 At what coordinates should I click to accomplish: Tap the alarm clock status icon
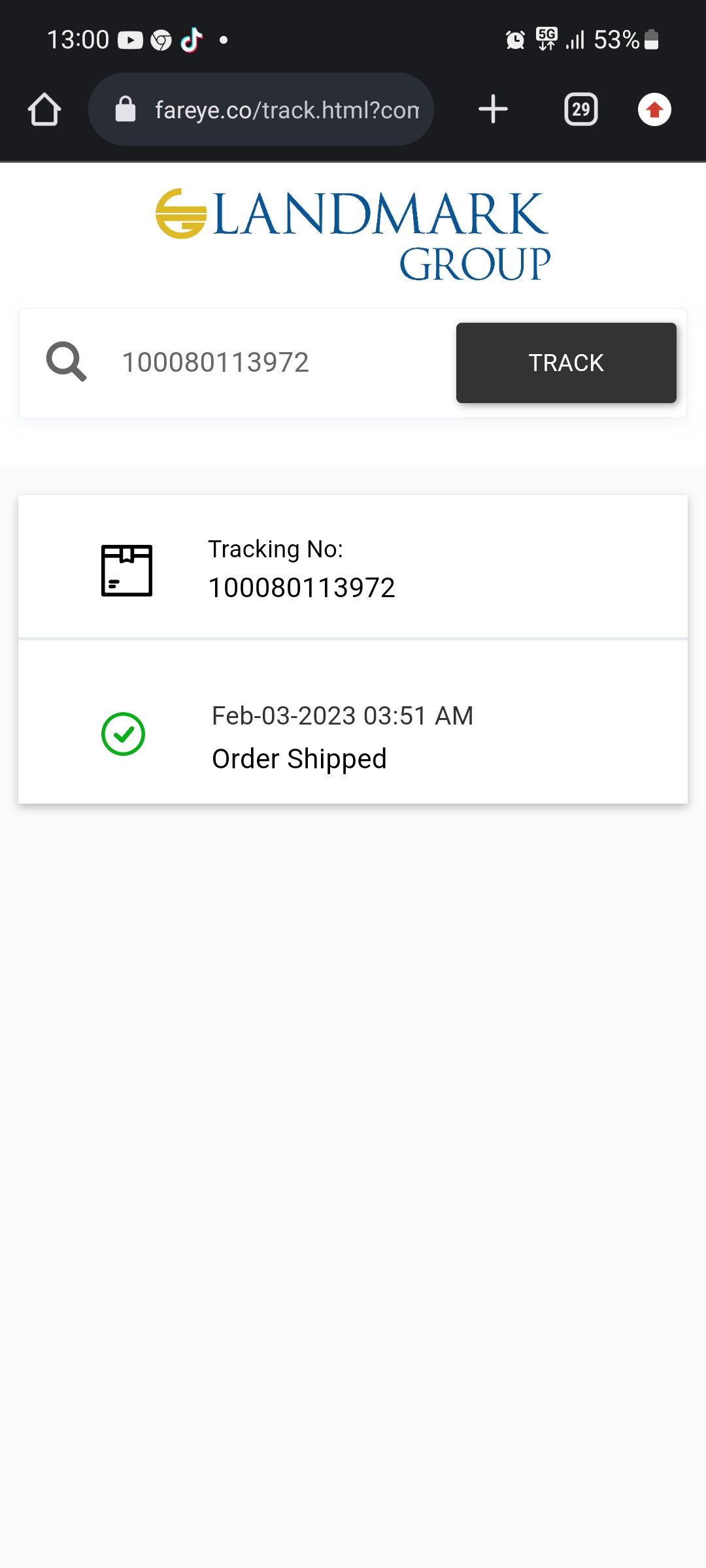(515, 41)
